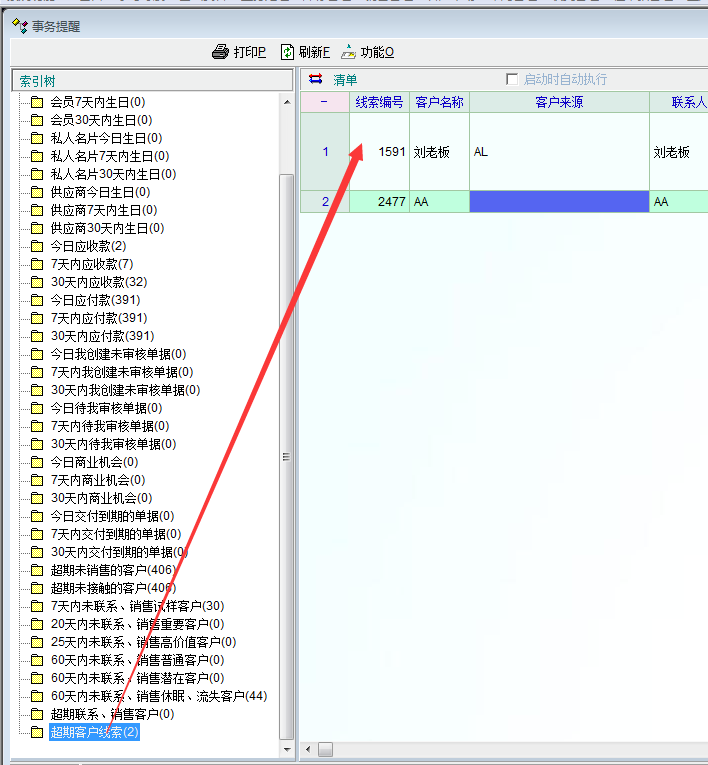Select 超期未销售的客户(406) in the tree
708x765 pixels.
[112, 570]
